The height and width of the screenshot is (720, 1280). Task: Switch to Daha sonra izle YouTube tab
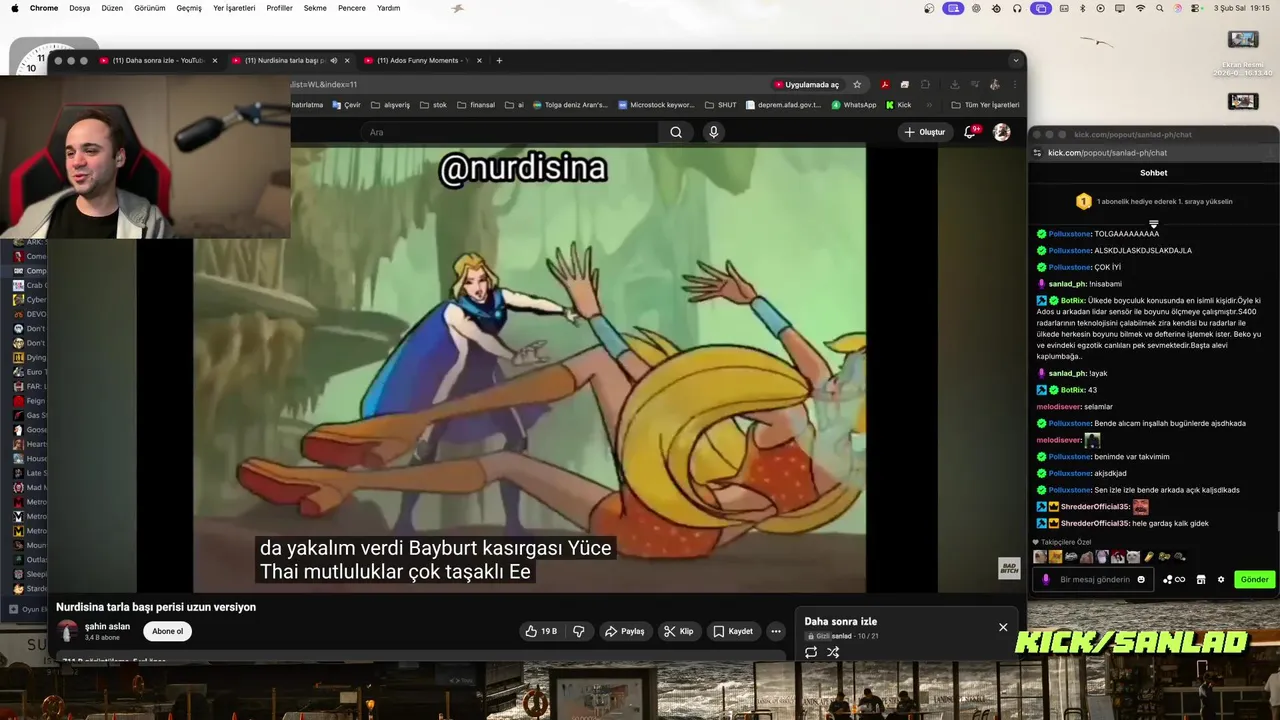[156, 60]
